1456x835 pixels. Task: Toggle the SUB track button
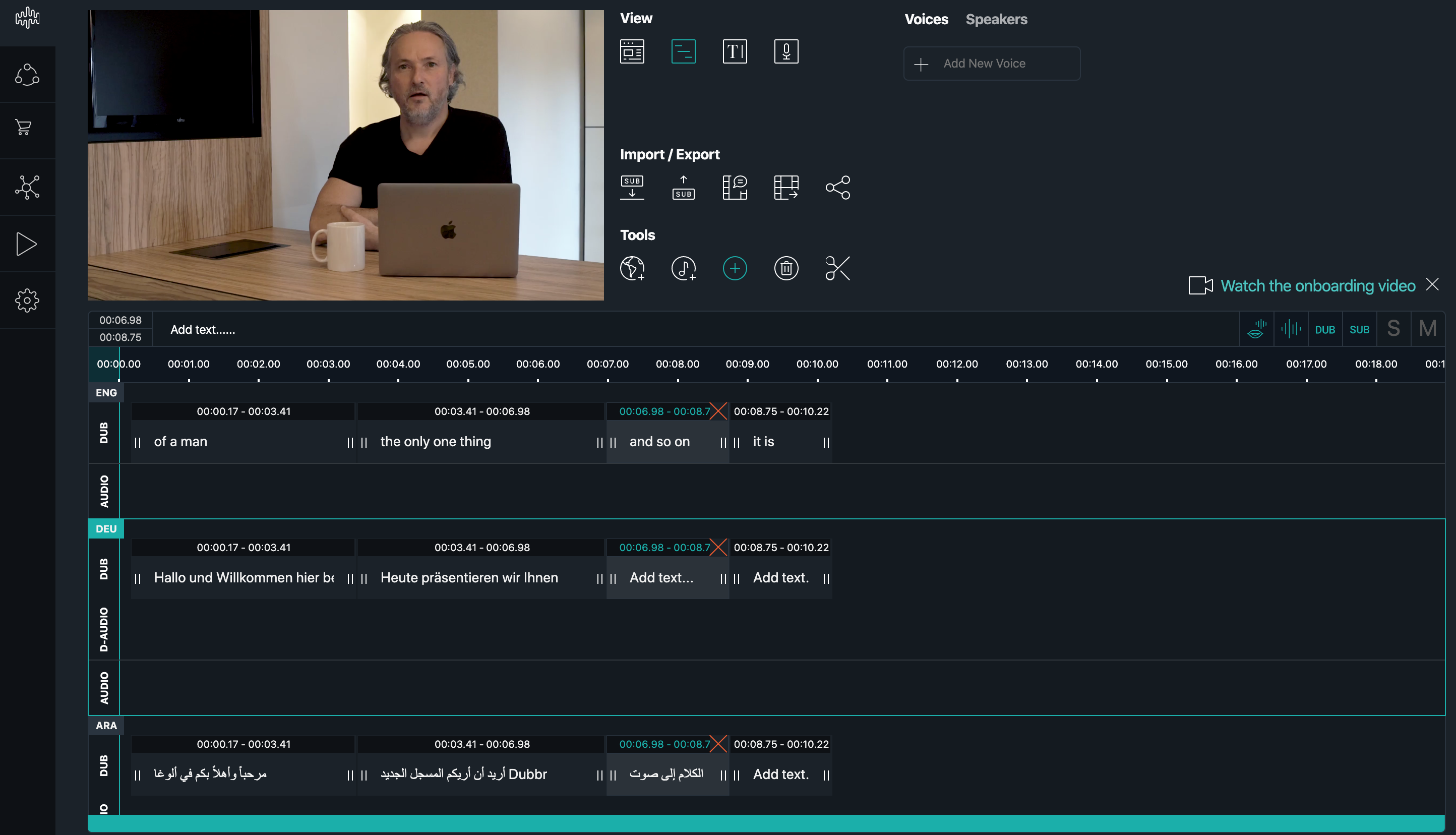(1359, 330)
